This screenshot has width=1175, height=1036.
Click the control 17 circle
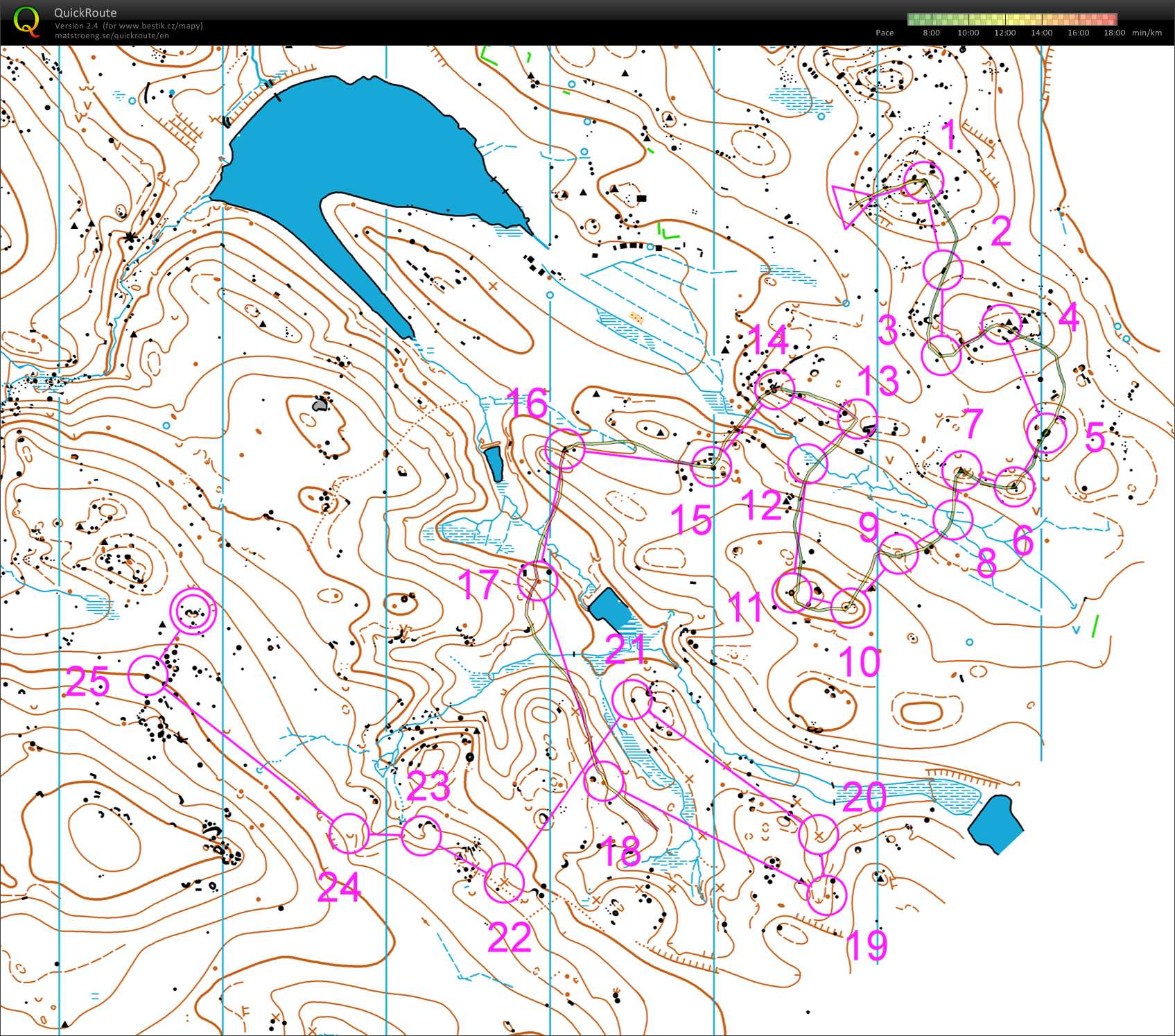pyautogui.click(x=538, y=581)
